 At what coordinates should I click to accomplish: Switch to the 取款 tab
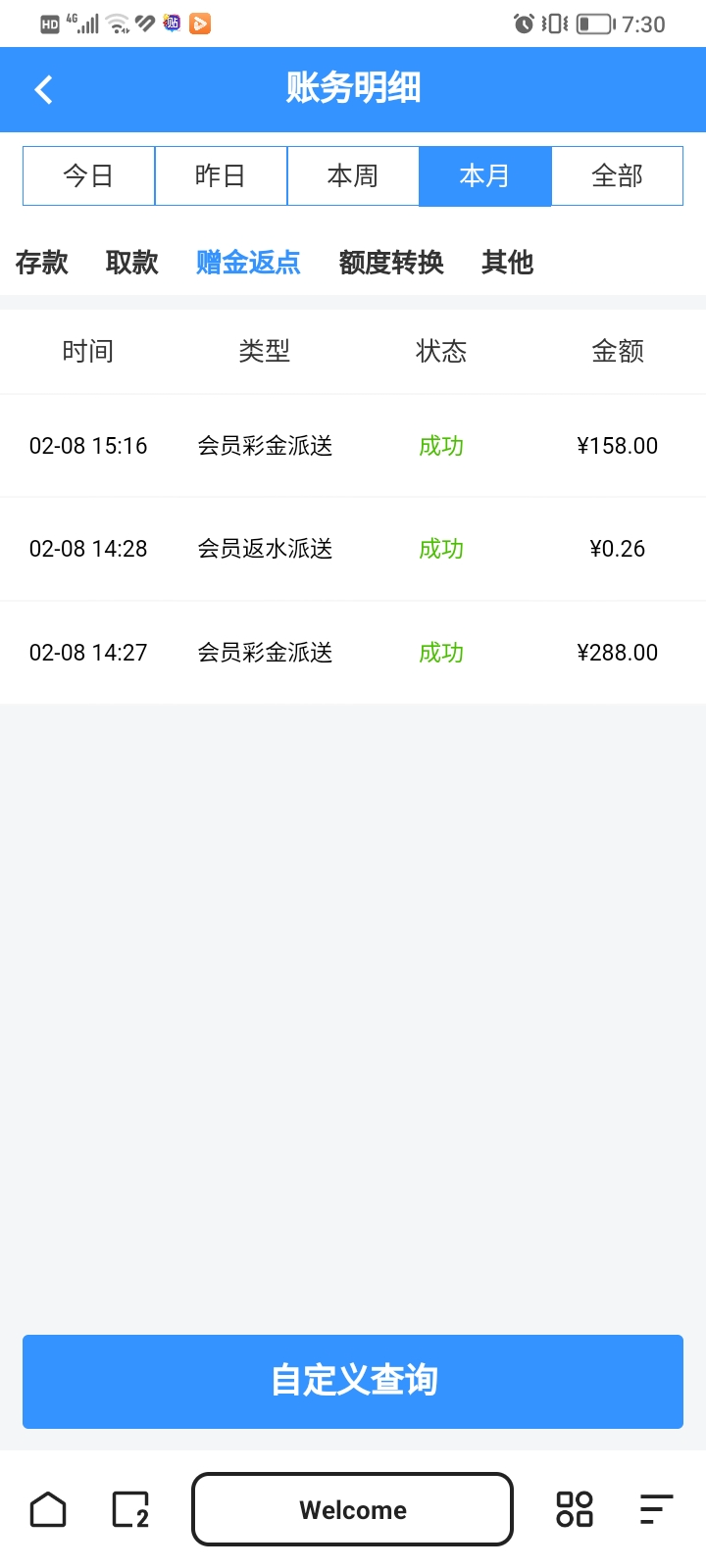point(132,263)
